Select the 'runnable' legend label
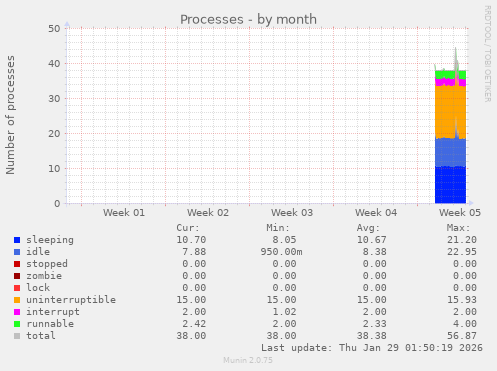 tap(50, 324)
